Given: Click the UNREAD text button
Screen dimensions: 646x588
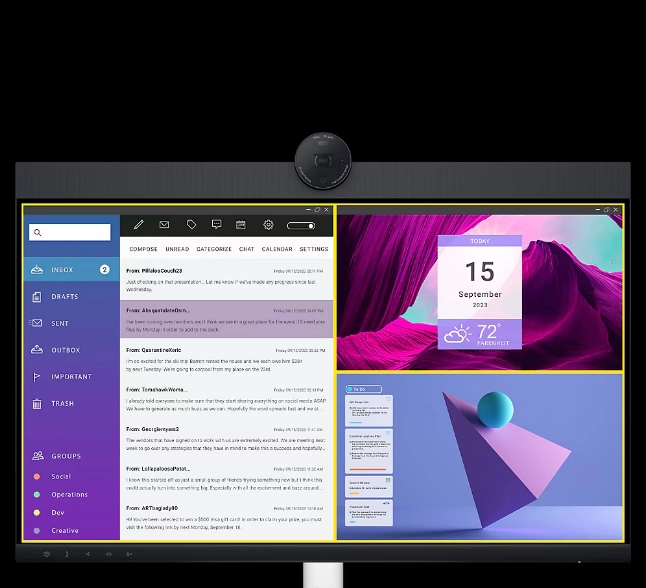Looking at the screenshot, I should (177, 249).
